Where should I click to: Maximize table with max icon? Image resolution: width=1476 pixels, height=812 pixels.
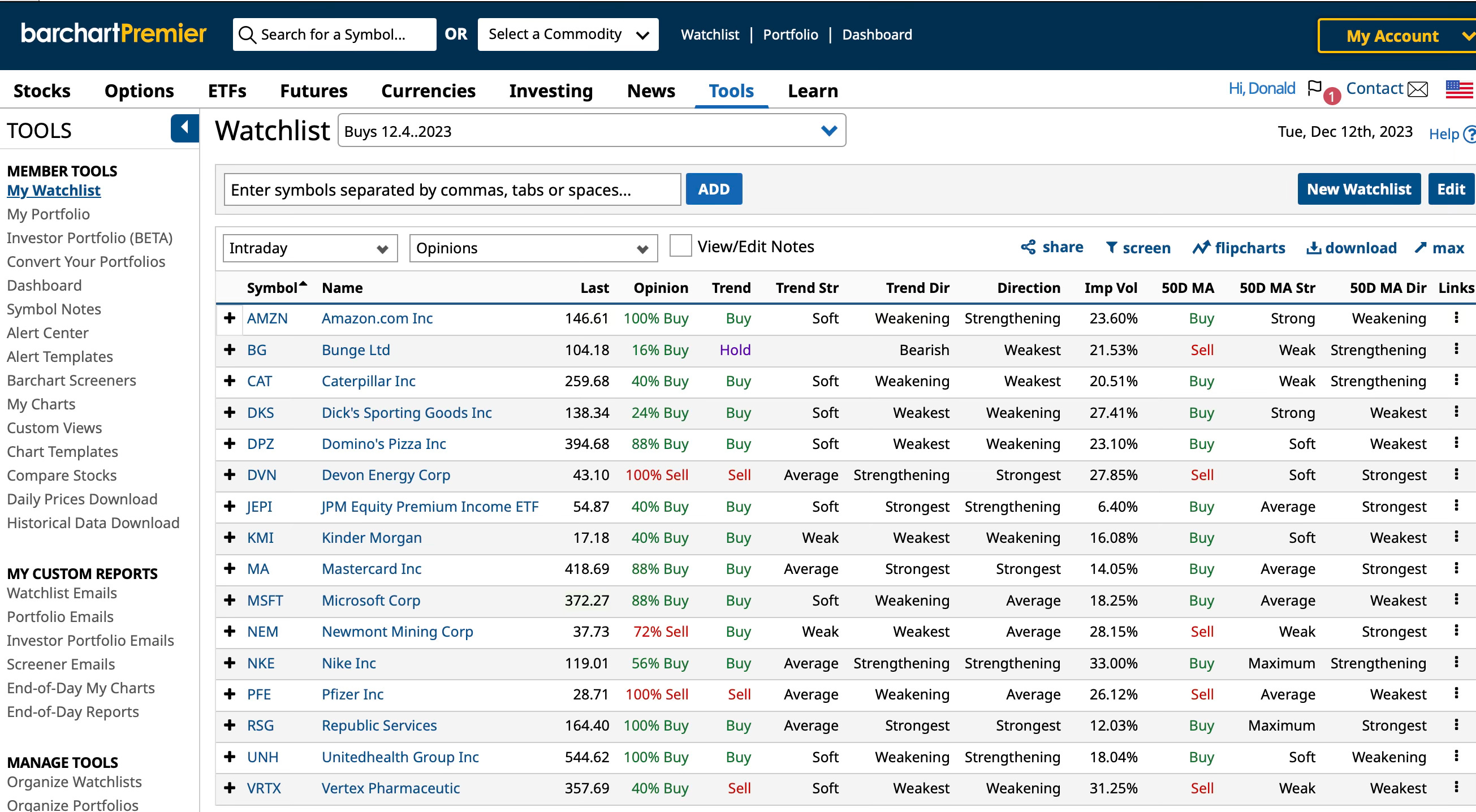pyautogui.click(x=1420, y=248)
